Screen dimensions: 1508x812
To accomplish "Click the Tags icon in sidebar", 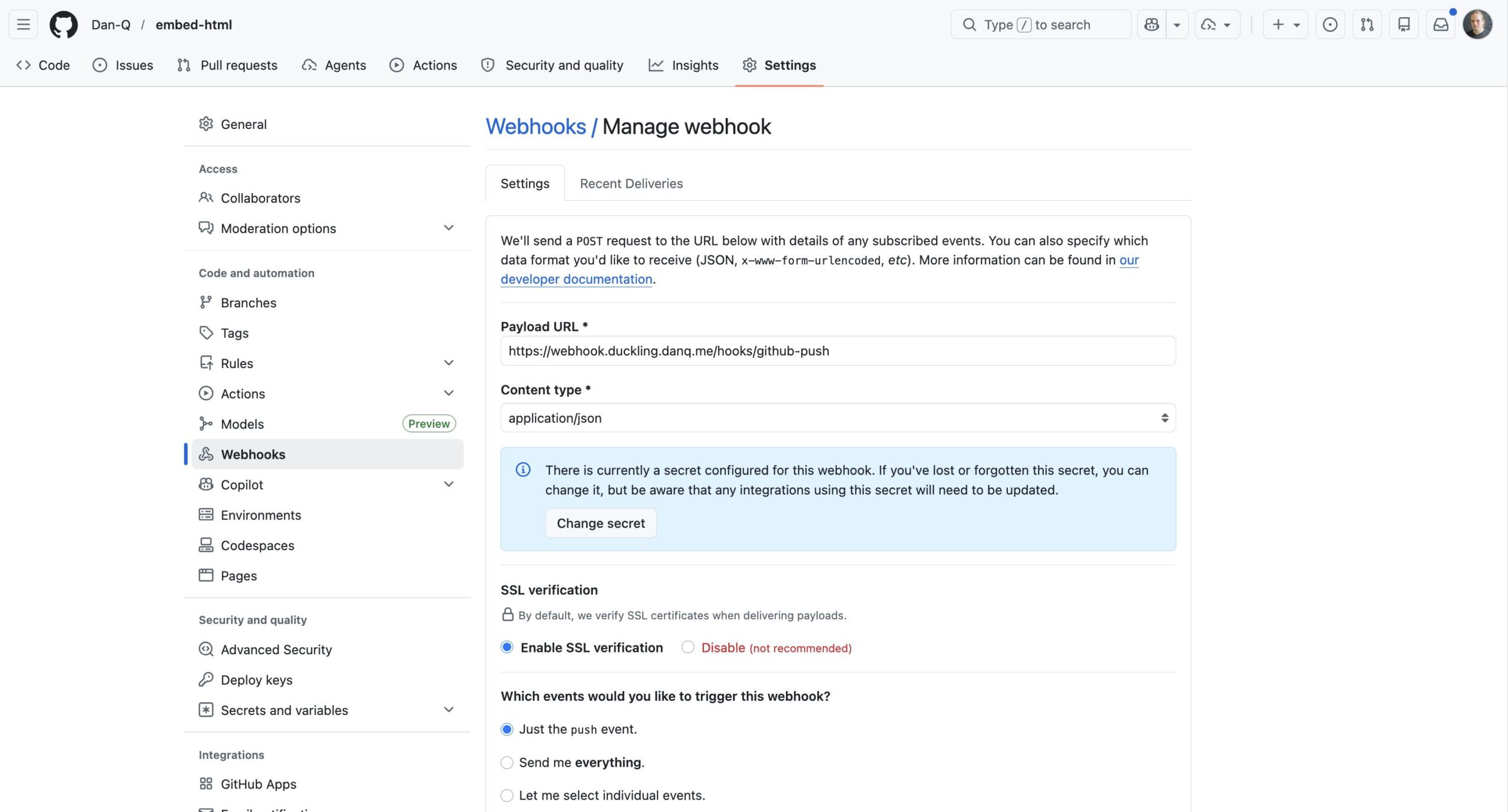I will [x=206, y=333].
